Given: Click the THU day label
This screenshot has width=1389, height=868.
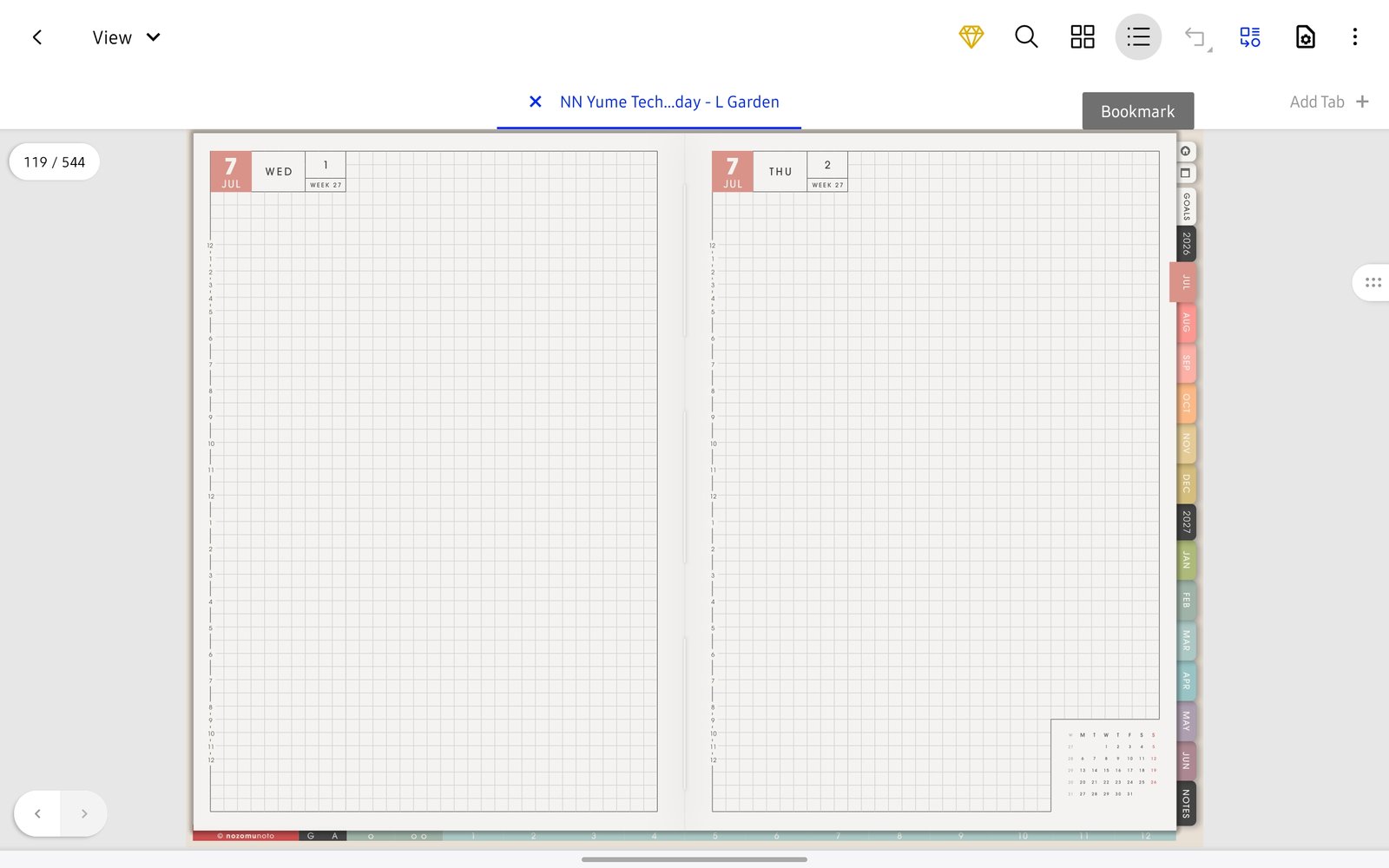Looking at the screenshot, I should [x=780, y=172].
